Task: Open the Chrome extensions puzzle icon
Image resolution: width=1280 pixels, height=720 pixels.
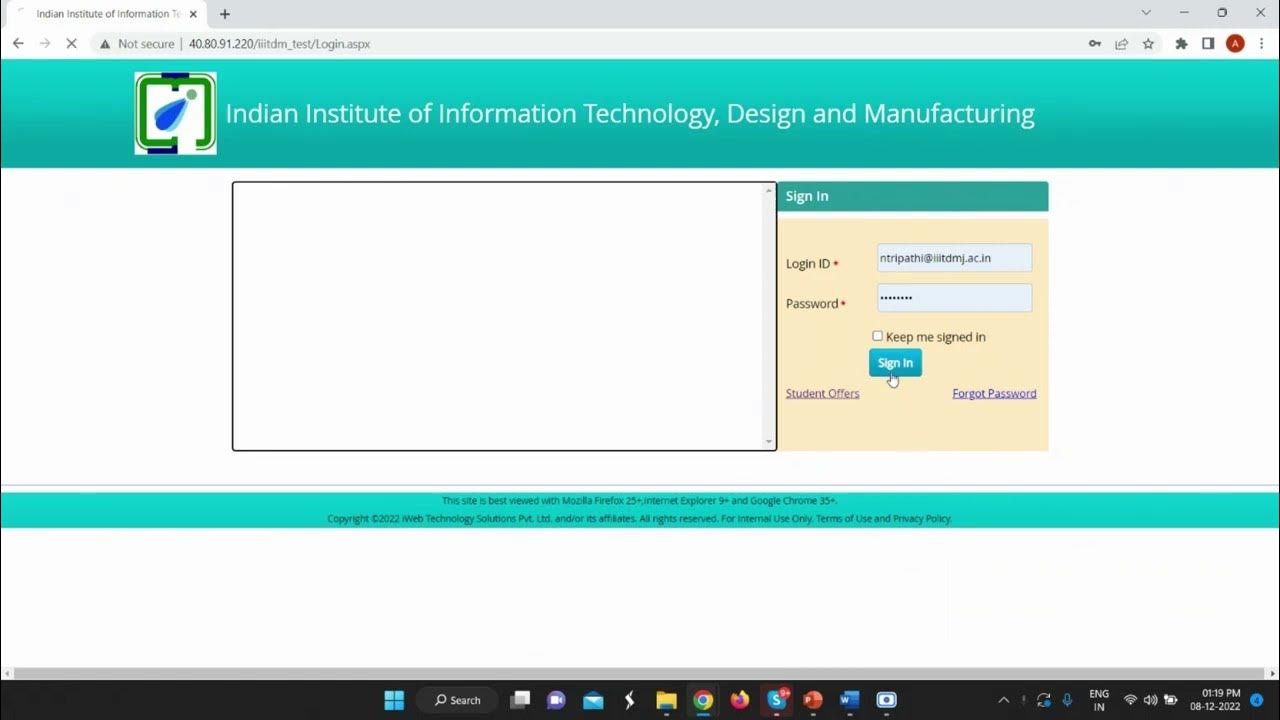Action: coord(1181,44)
